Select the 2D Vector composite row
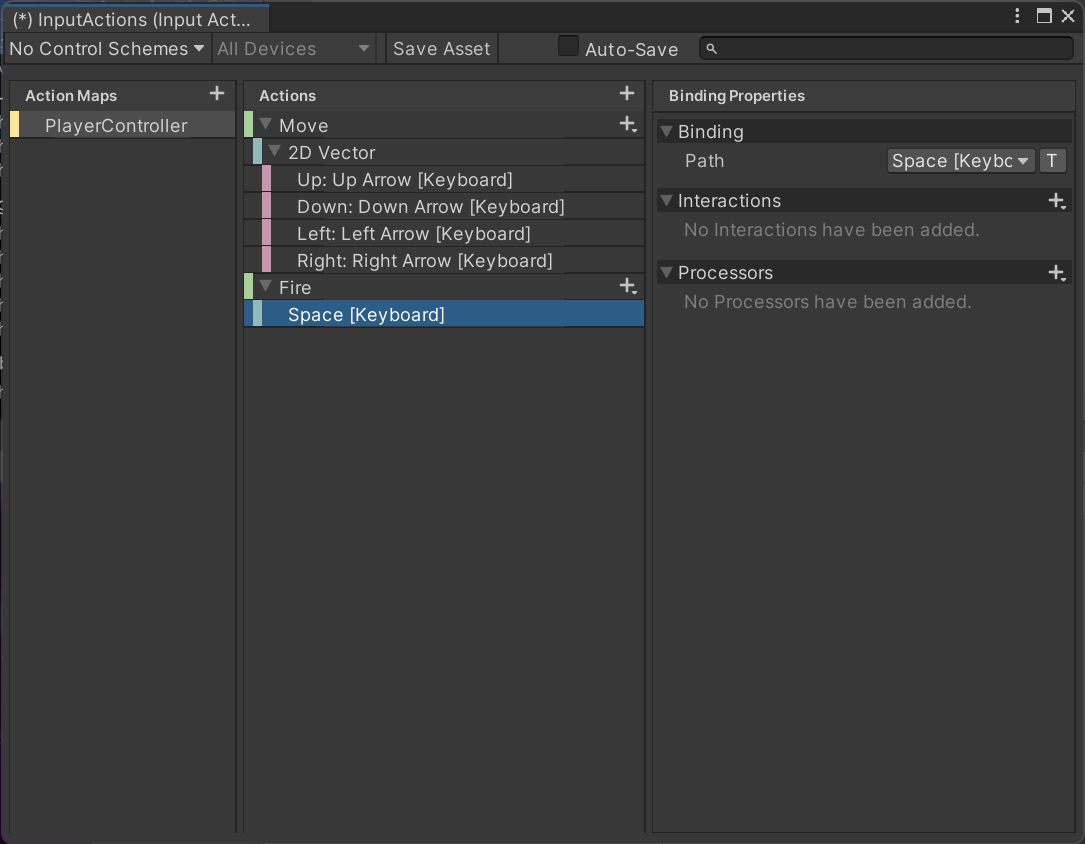The width and height of the screenshot is (1085, 844). (x=444, y=152)
